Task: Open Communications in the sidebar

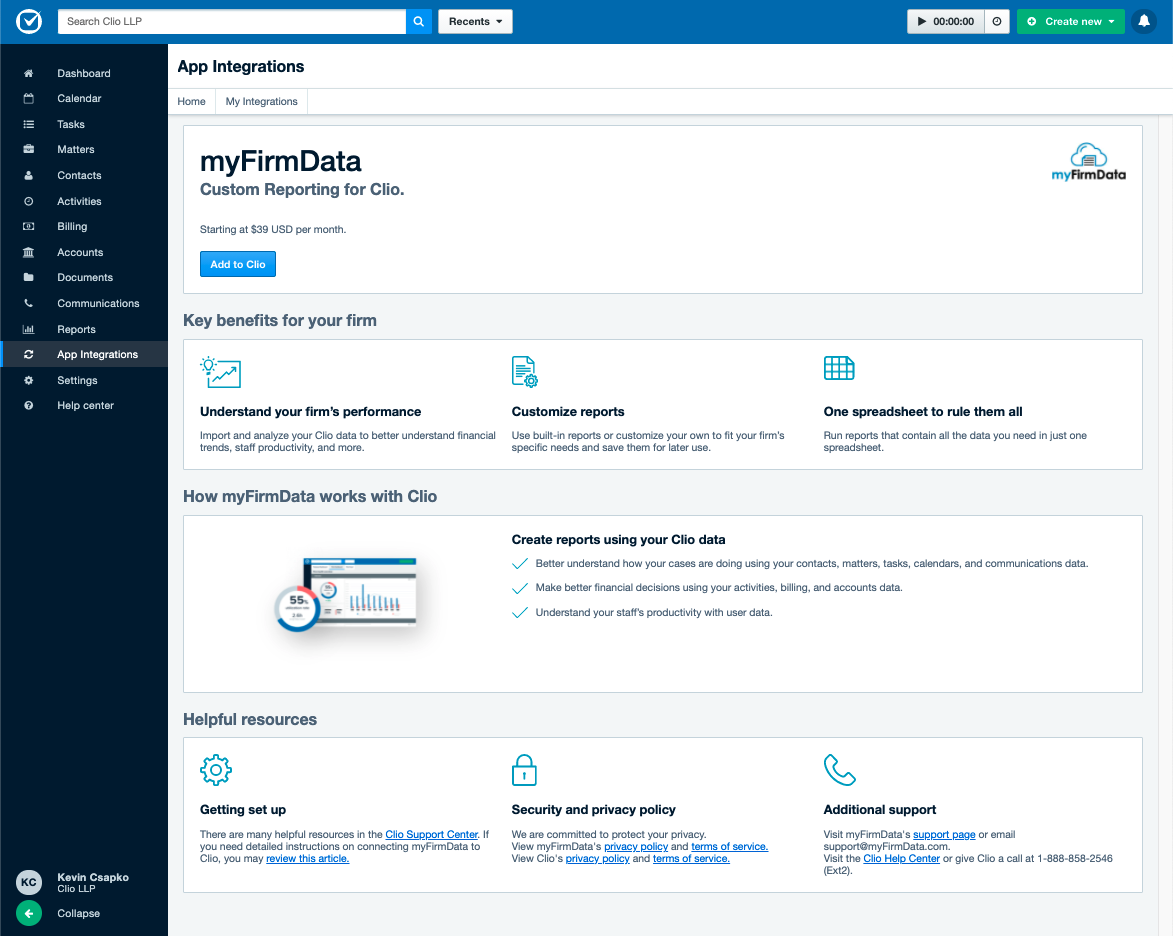Action: [x=98, y=303]
